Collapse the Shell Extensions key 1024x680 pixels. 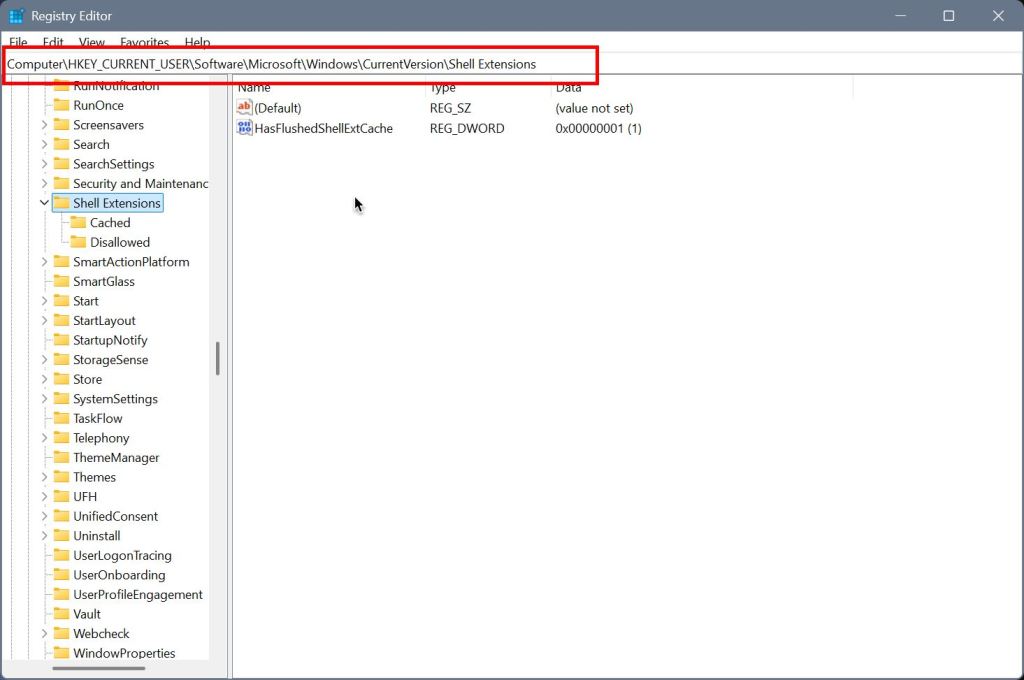click(x=44, y=203)
